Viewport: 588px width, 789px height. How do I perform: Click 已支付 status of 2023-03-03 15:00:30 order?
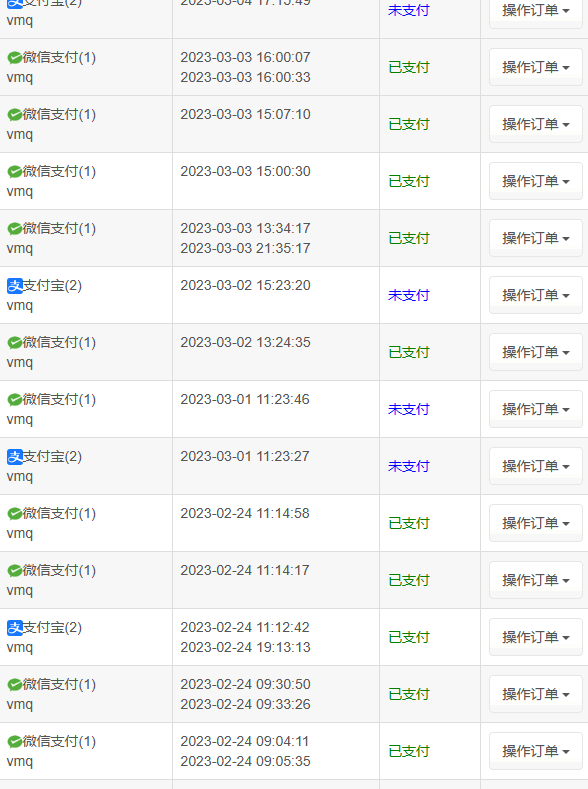pyautogui.click(x=408, y=181)
